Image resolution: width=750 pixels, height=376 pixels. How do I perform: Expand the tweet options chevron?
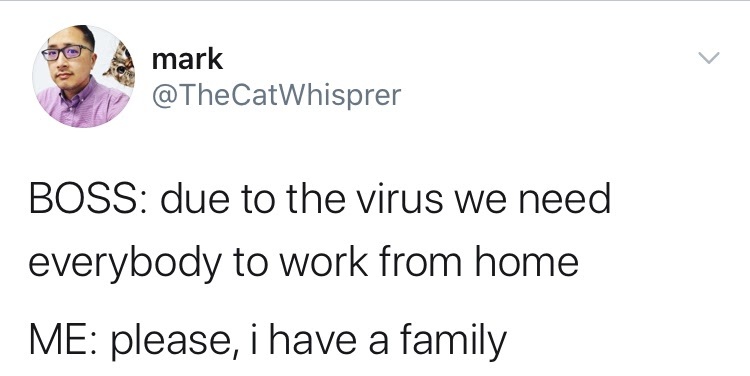(x=708, y=58)
